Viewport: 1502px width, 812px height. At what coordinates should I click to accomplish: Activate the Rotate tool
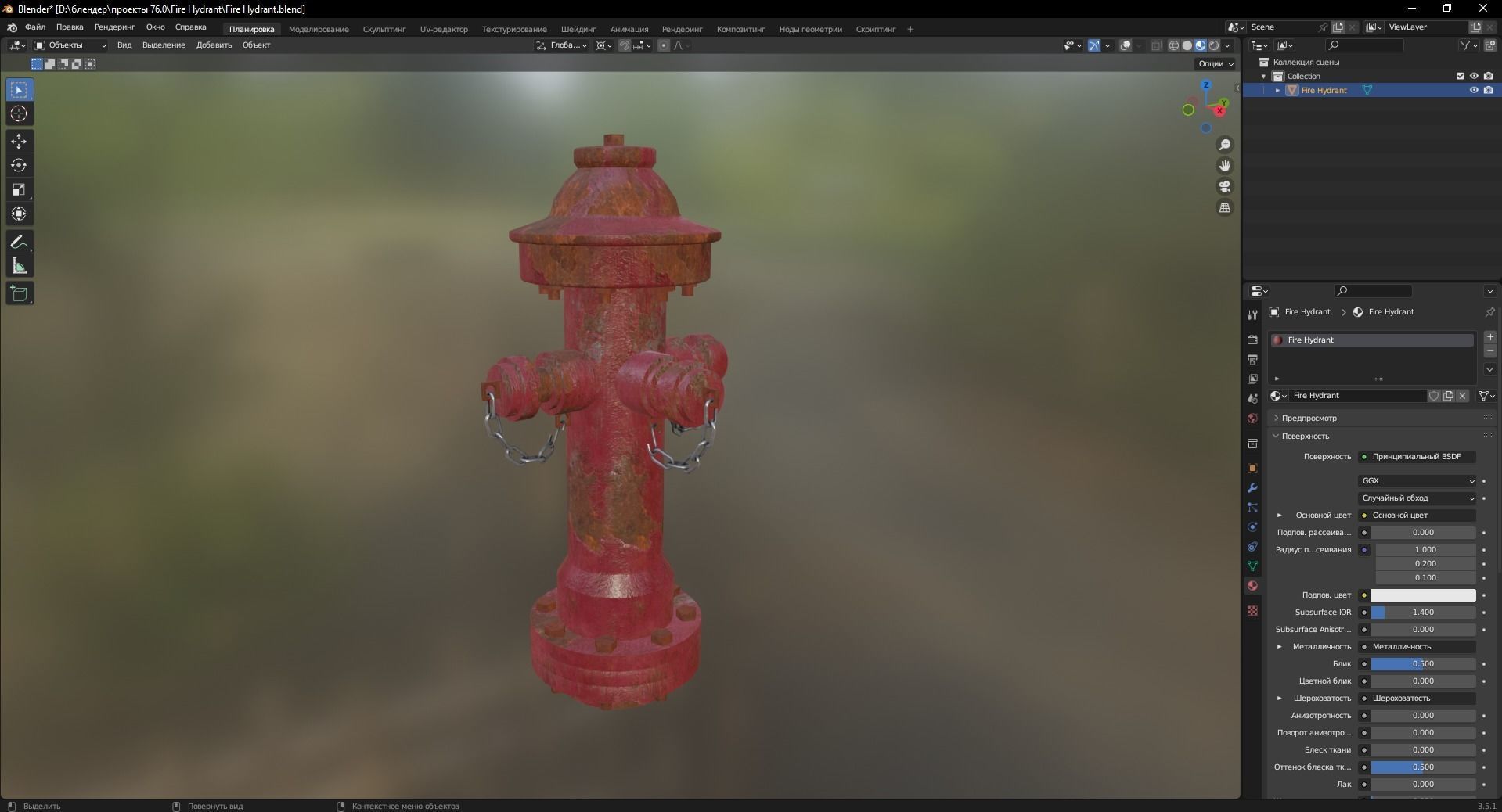coord(19,165)
